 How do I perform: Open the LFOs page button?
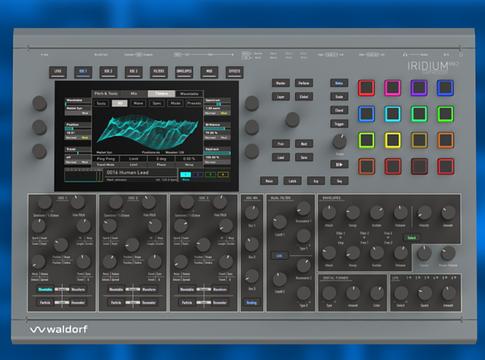point(58,72)
